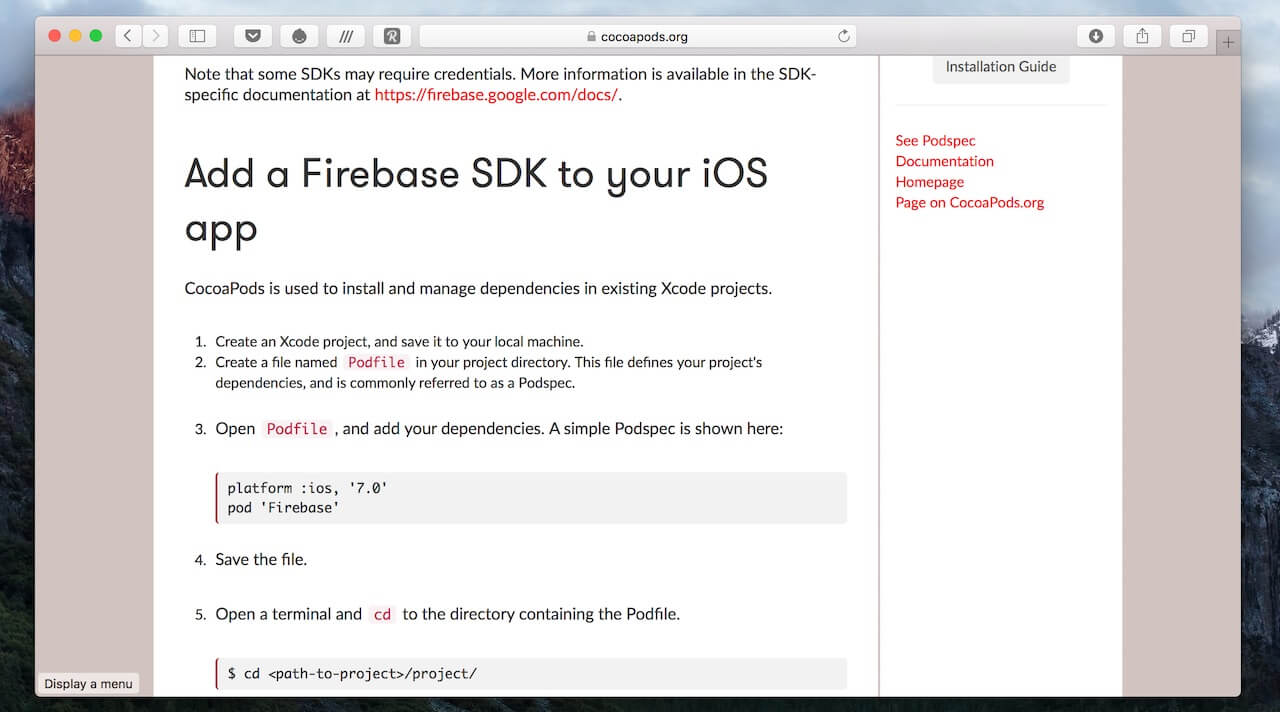This screenshot has height=712, width=1280.
Task: Click the green full-screen window button
Action: 96,36
